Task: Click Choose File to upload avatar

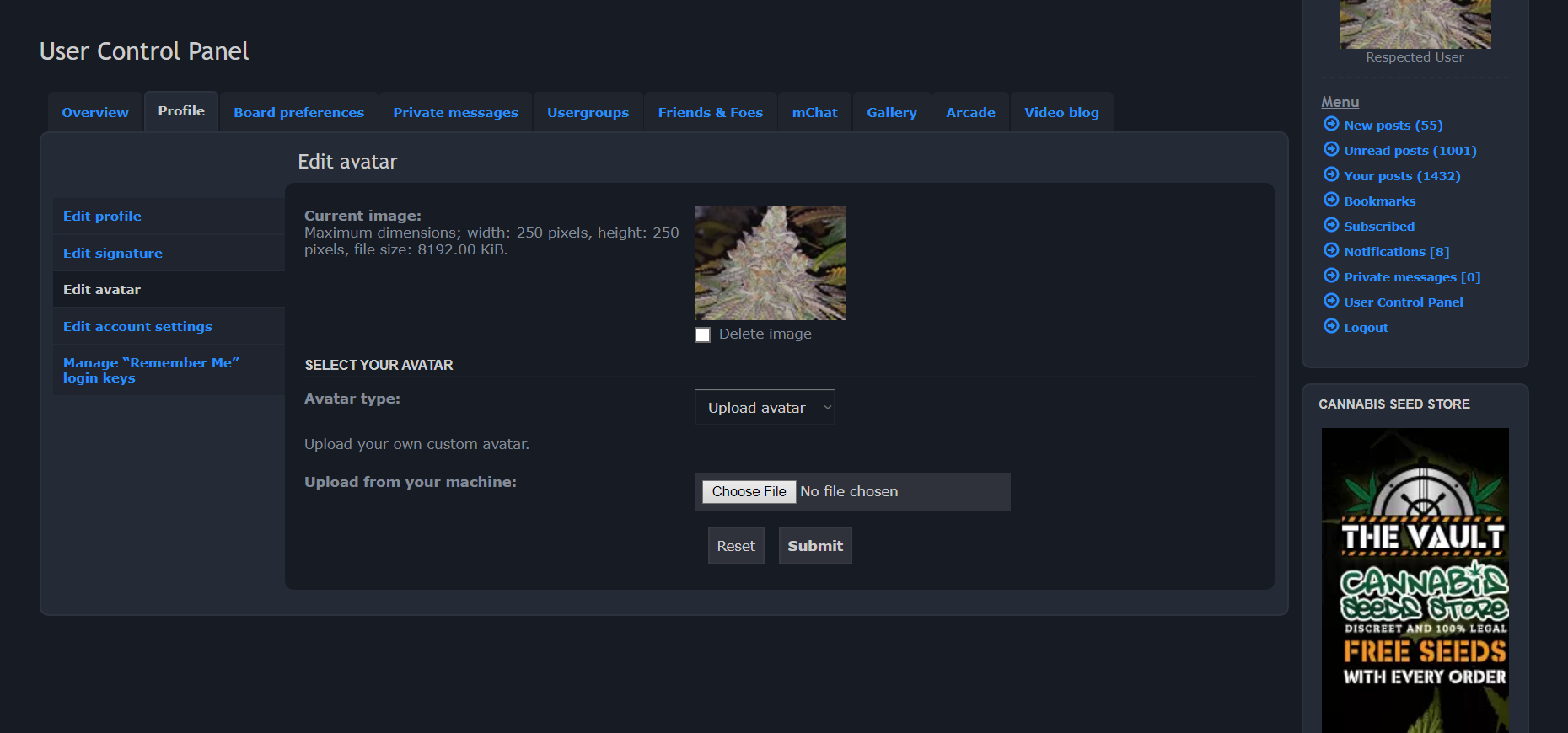Action: 749,492
